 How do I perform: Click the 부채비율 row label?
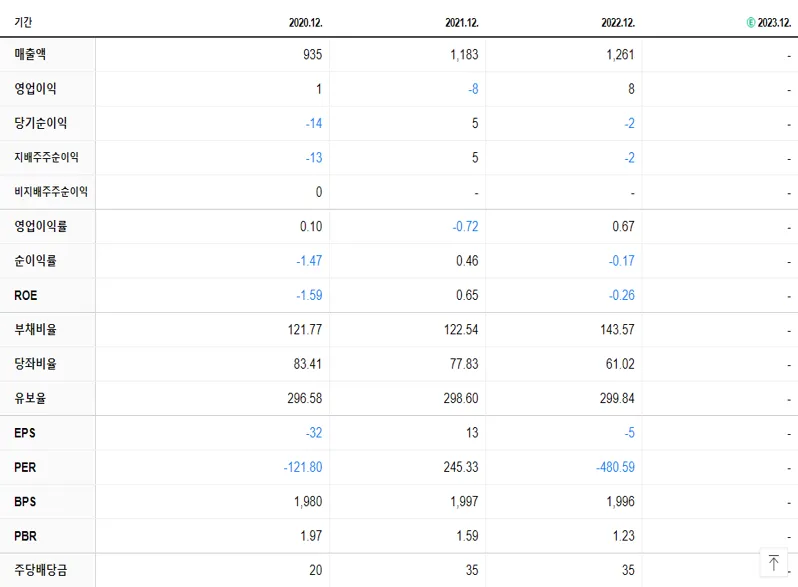pos(35,329)
